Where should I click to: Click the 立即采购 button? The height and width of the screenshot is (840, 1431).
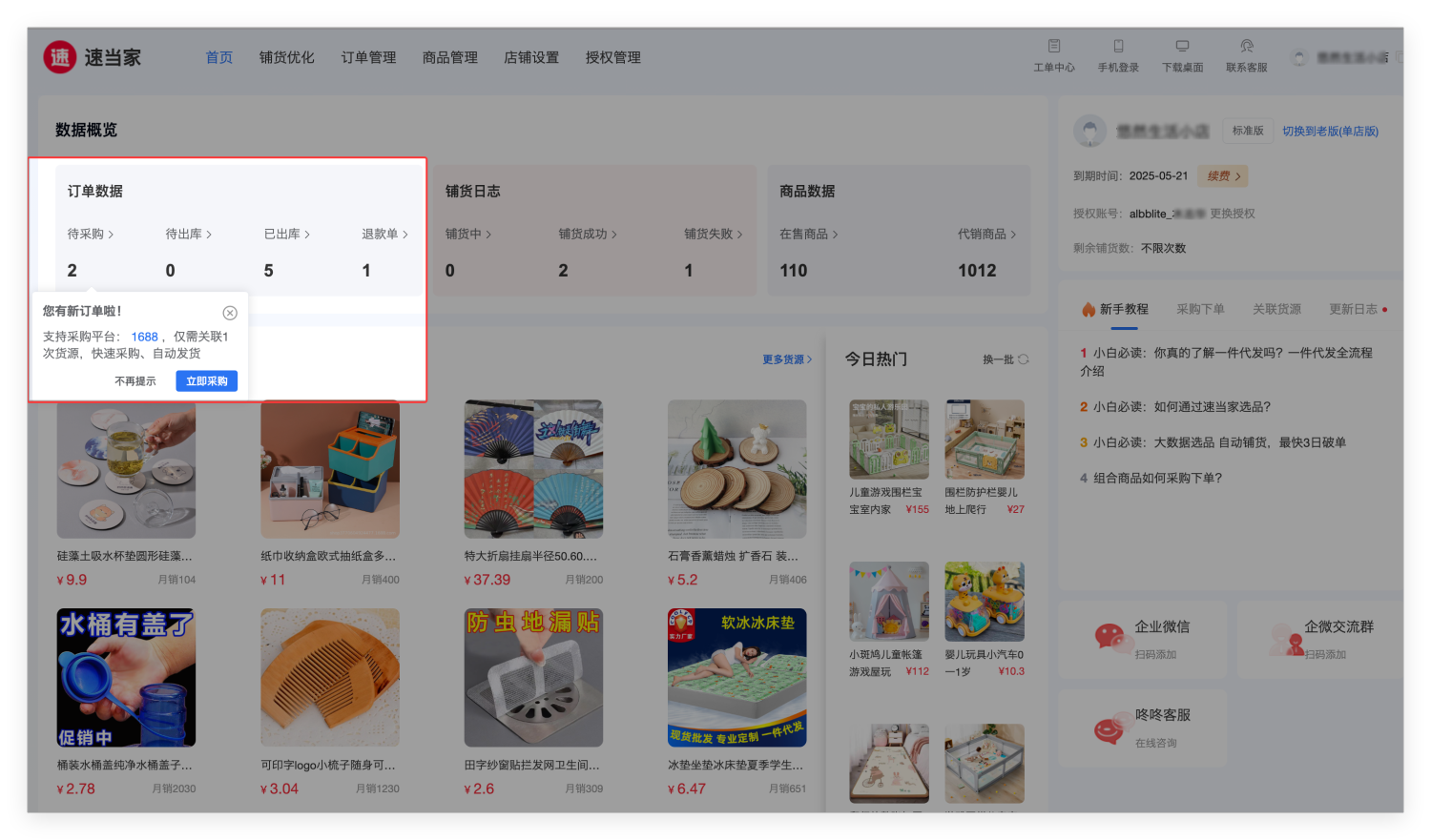(206, 381)
